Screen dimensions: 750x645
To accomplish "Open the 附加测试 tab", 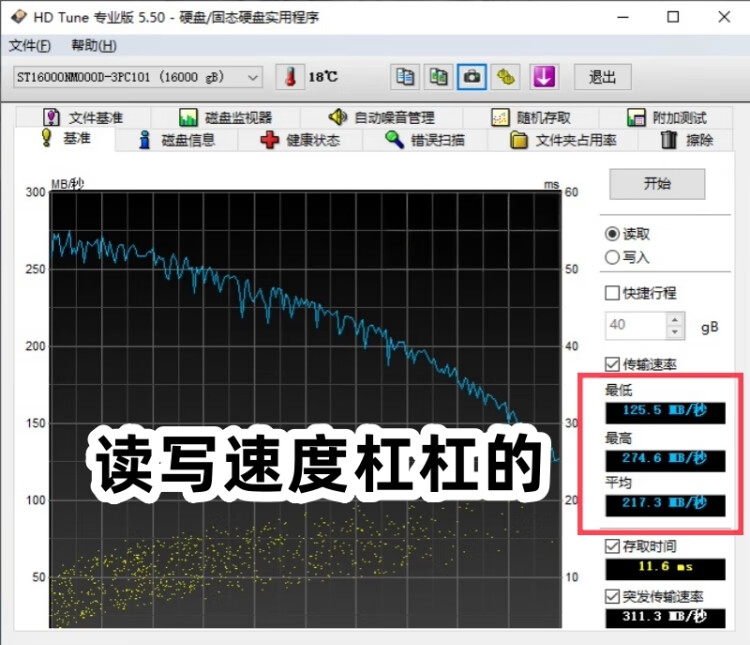I will pos(666,117).
